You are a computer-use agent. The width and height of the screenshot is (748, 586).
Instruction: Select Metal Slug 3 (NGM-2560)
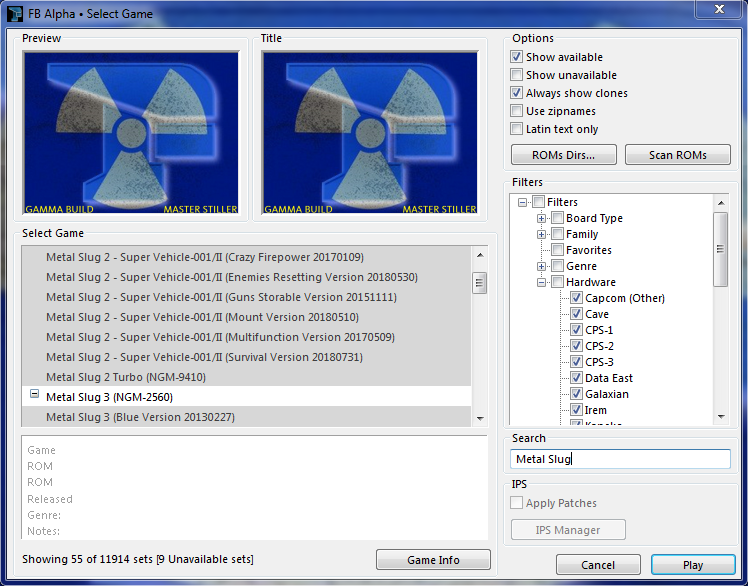click(246, 397)
